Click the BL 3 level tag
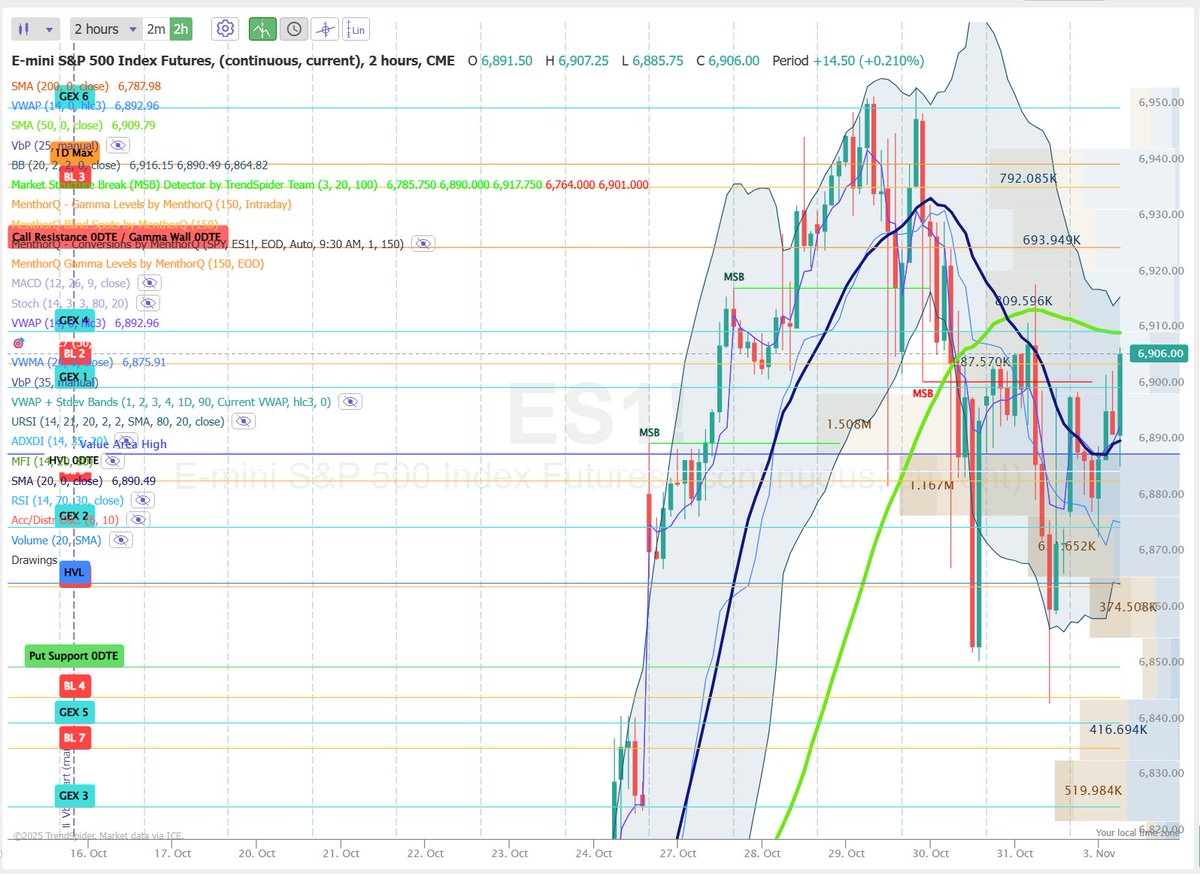 [x=75, y=177]
